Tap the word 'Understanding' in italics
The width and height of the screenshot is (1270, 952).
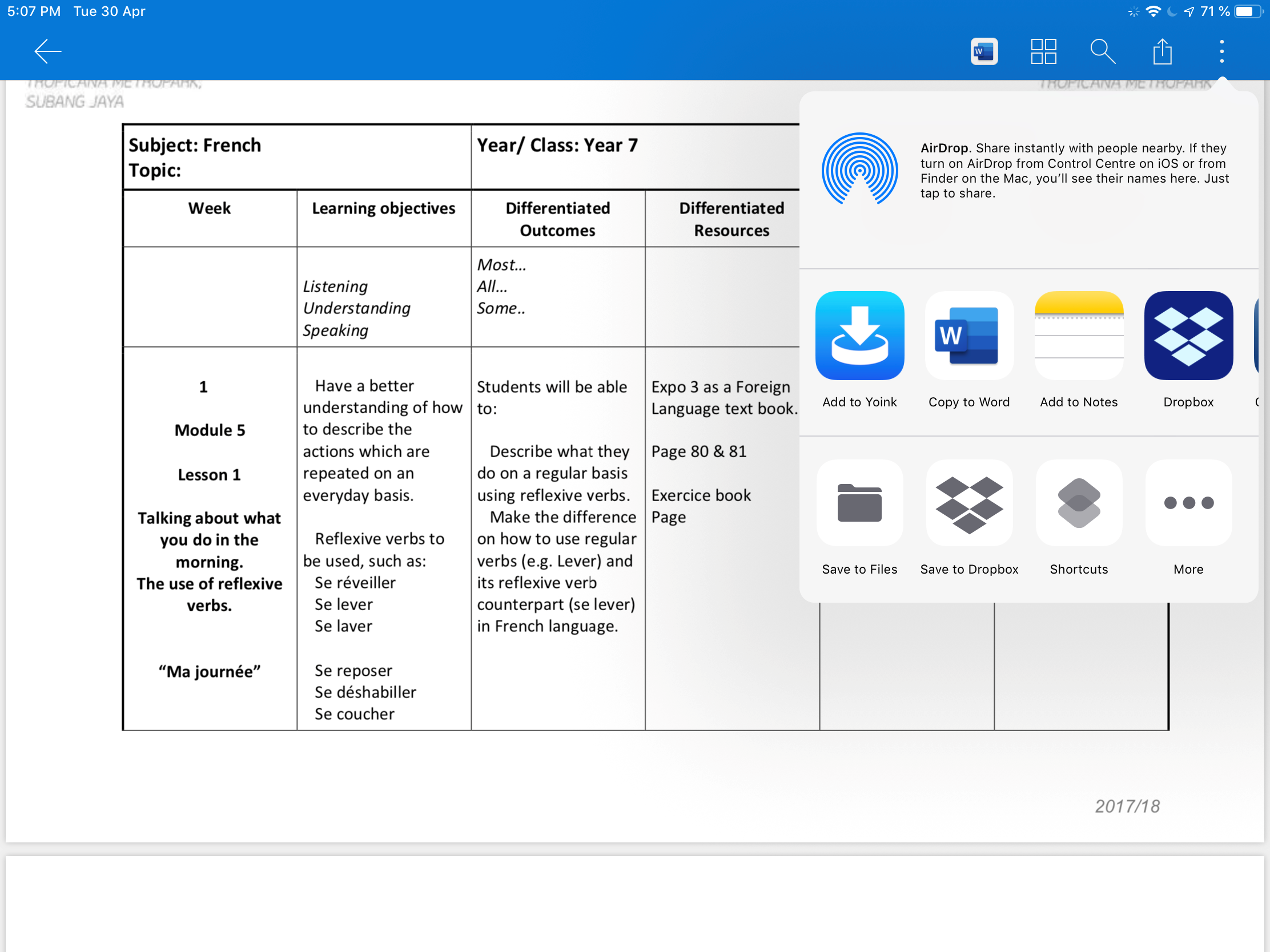tap(356, 308)
